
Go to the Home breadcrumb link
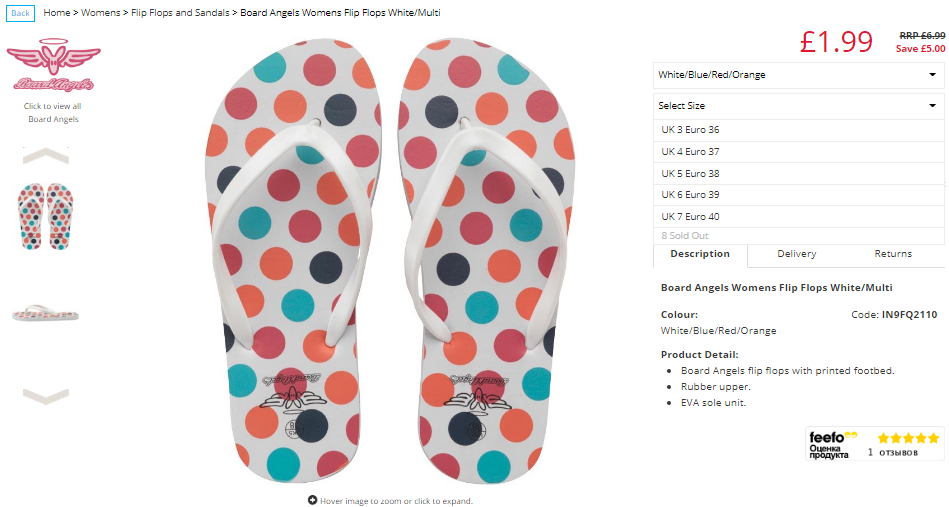pos(57,13)
